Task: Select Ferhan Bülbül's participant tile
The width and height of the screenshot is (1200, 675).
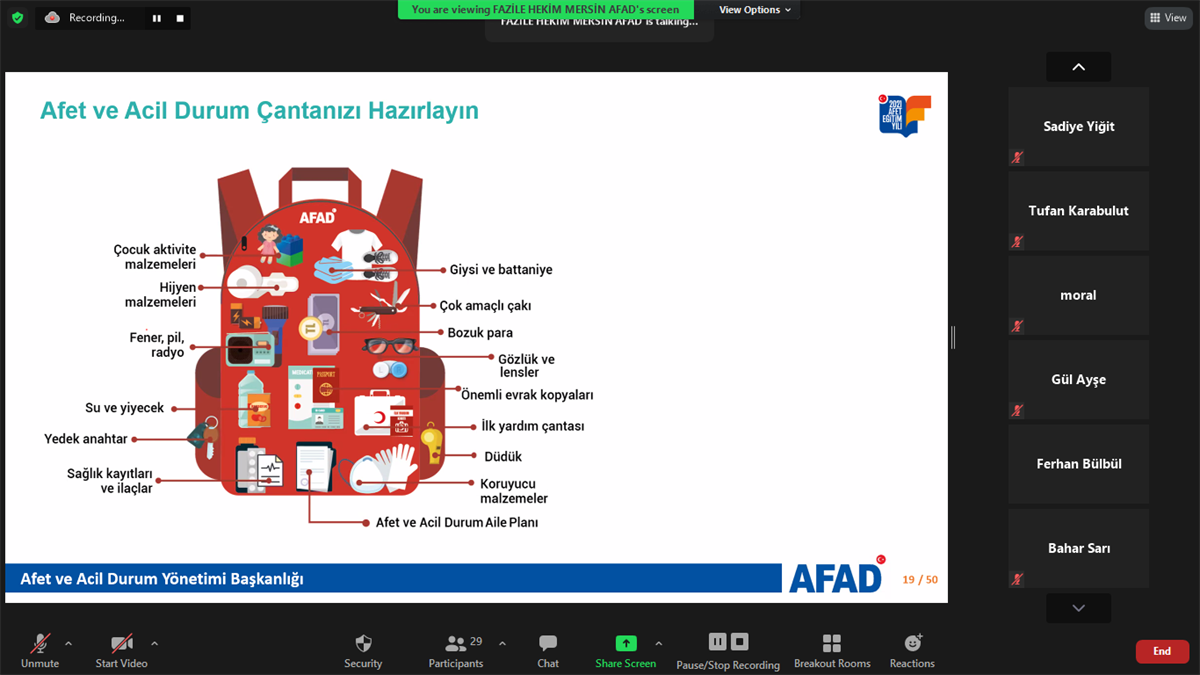Action: coord(1079,464)
